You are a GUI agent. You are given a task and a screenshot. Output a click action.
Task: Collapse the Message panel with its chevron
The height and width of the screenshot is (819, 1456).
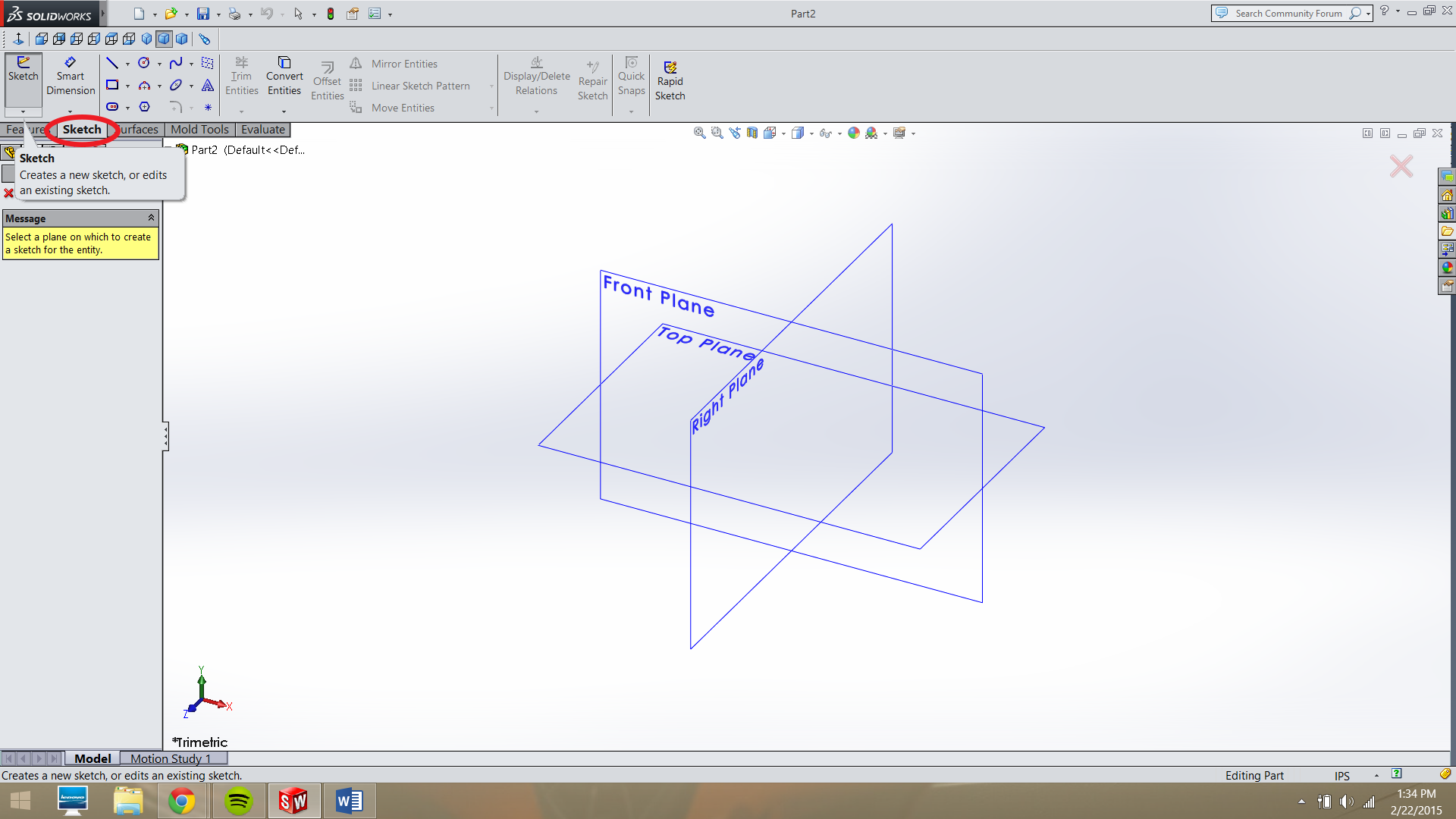[151, 218]
